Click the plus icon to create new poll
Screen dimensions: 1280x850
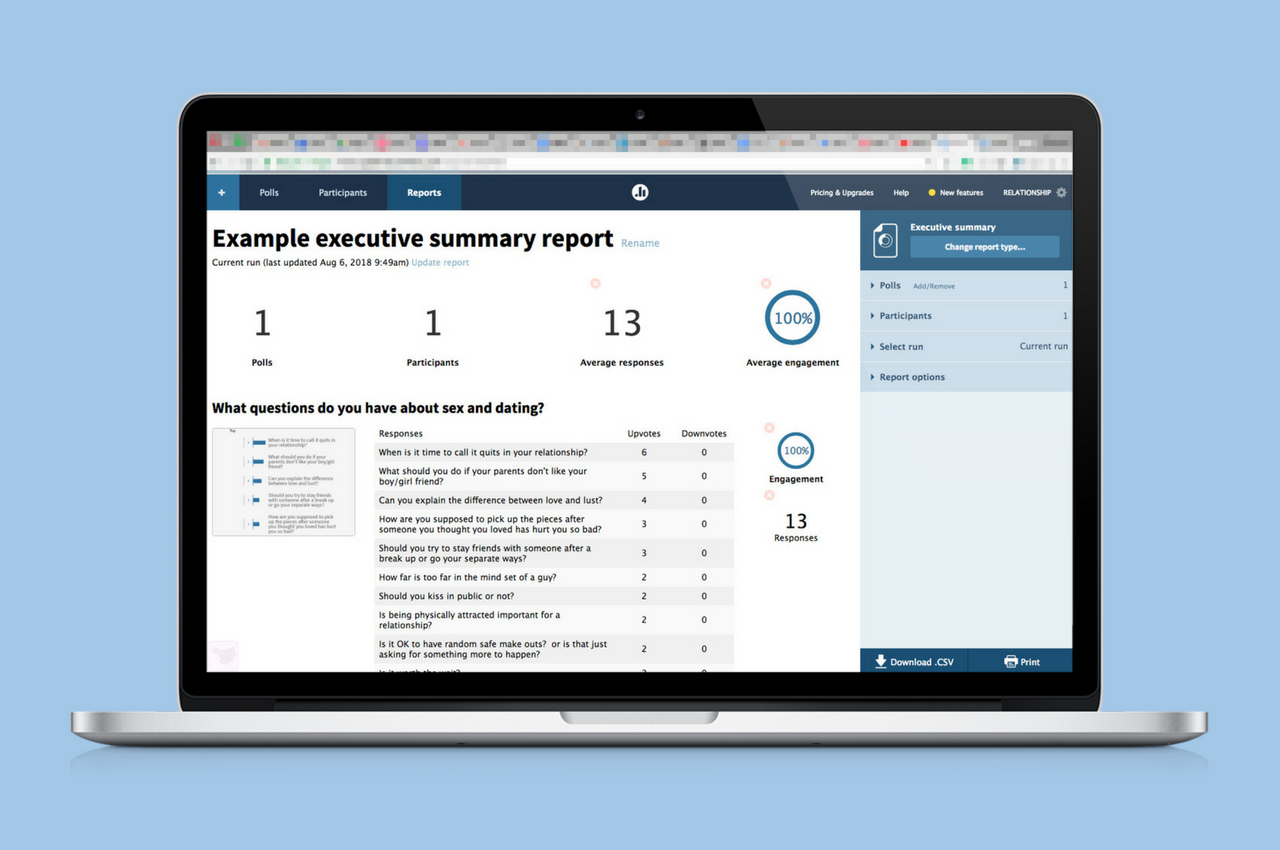point(221,192)
